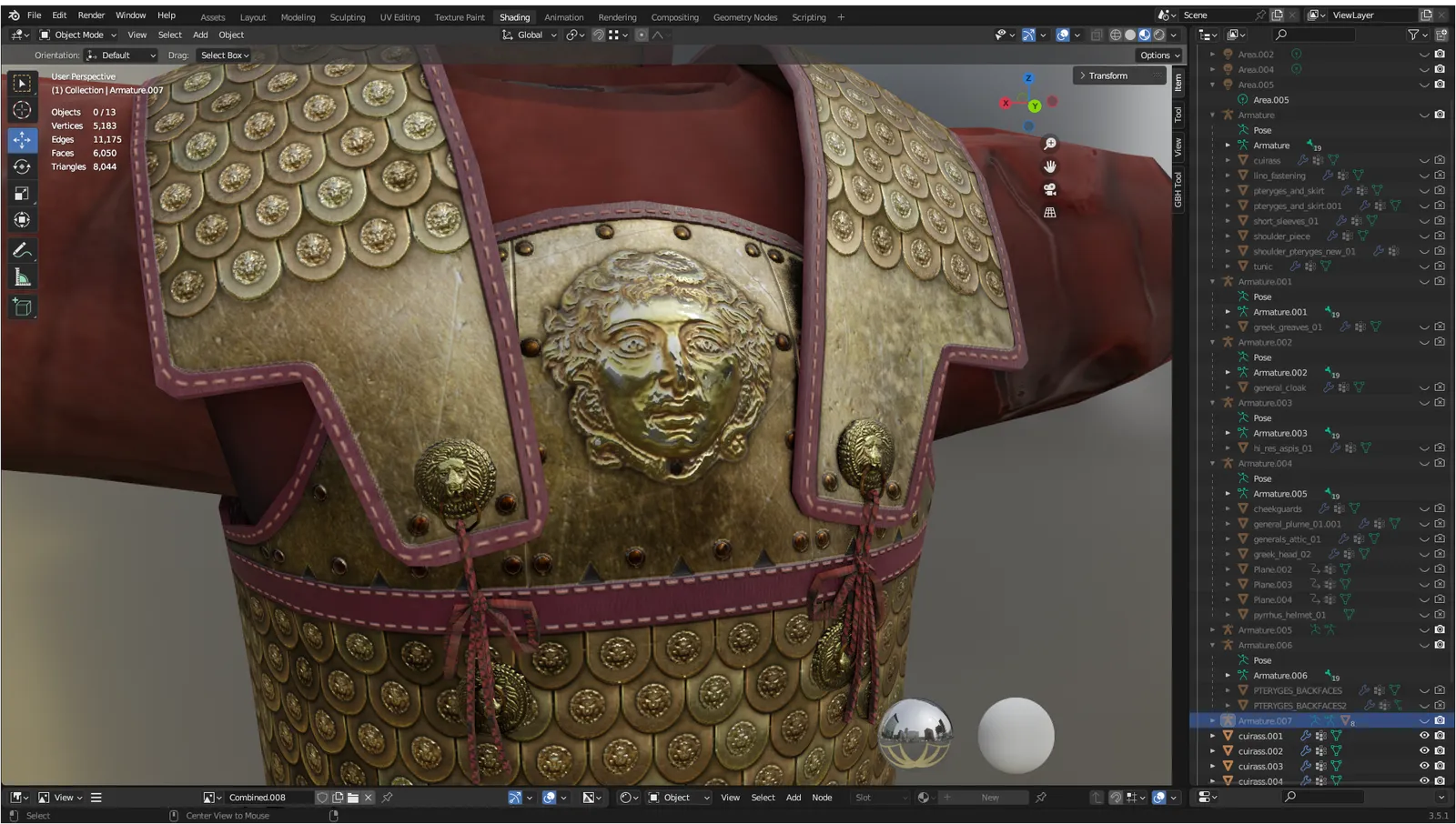Open the Tool sidebar tab
This screenshot has height=824, width=1456.
coord(1178,115)
